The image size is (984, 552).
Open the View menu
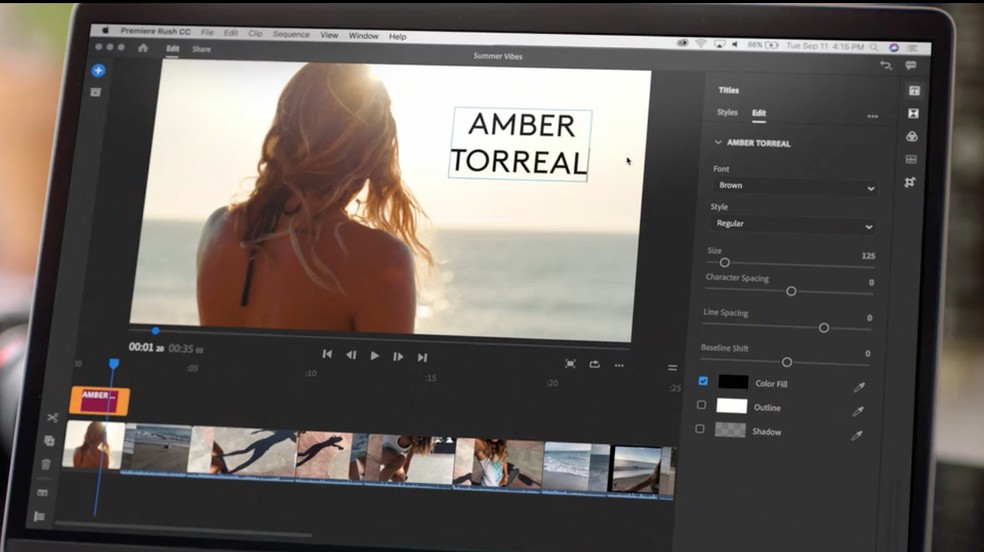coord(329,35)
